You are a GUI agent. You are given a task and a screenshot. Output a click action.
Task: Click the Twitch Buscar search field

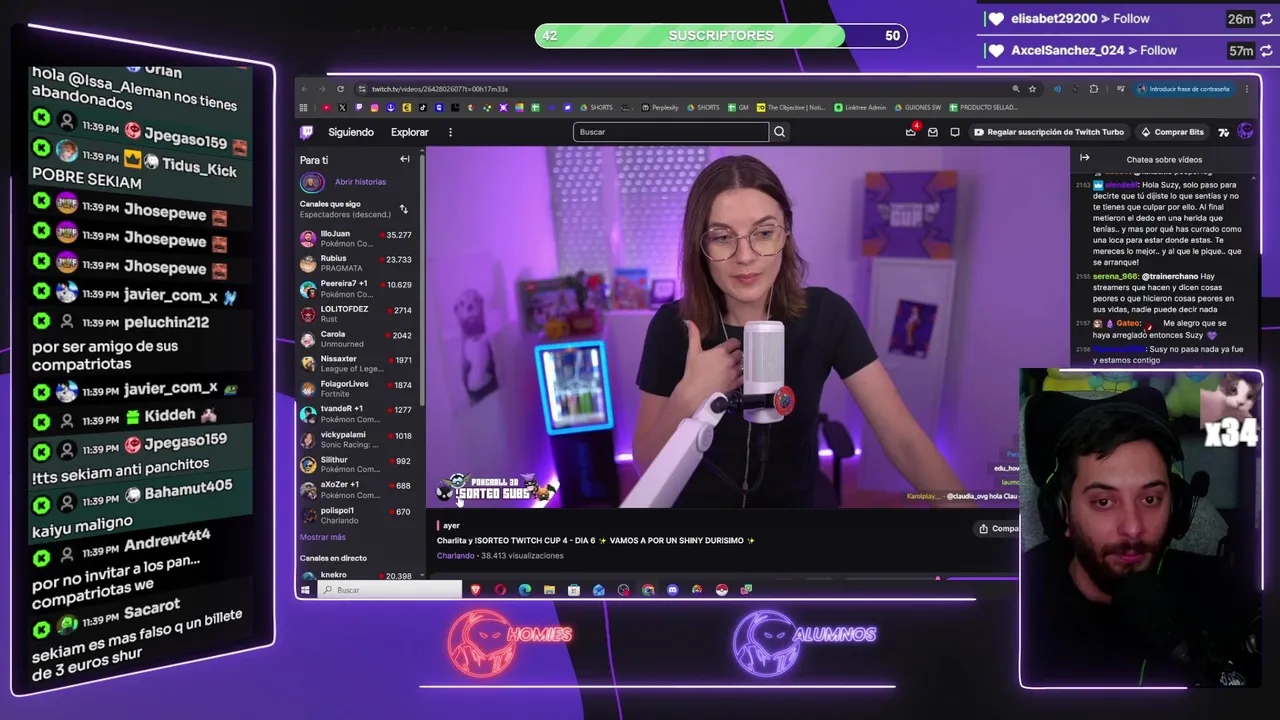pyautogui.click(x=671, y=132)
